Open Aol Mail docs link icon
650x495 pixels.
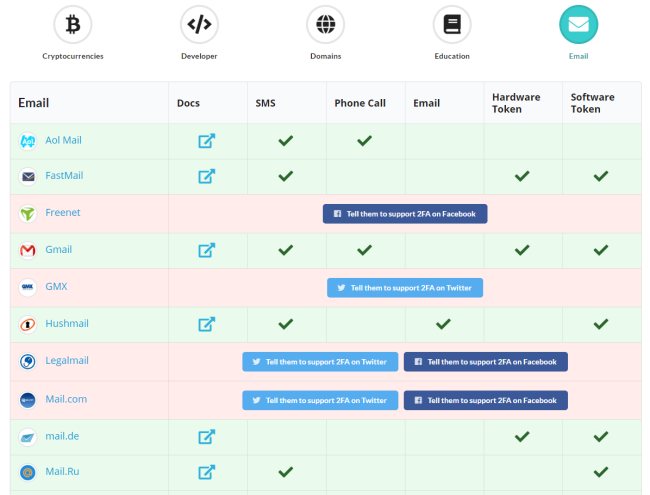click(206, 141)
